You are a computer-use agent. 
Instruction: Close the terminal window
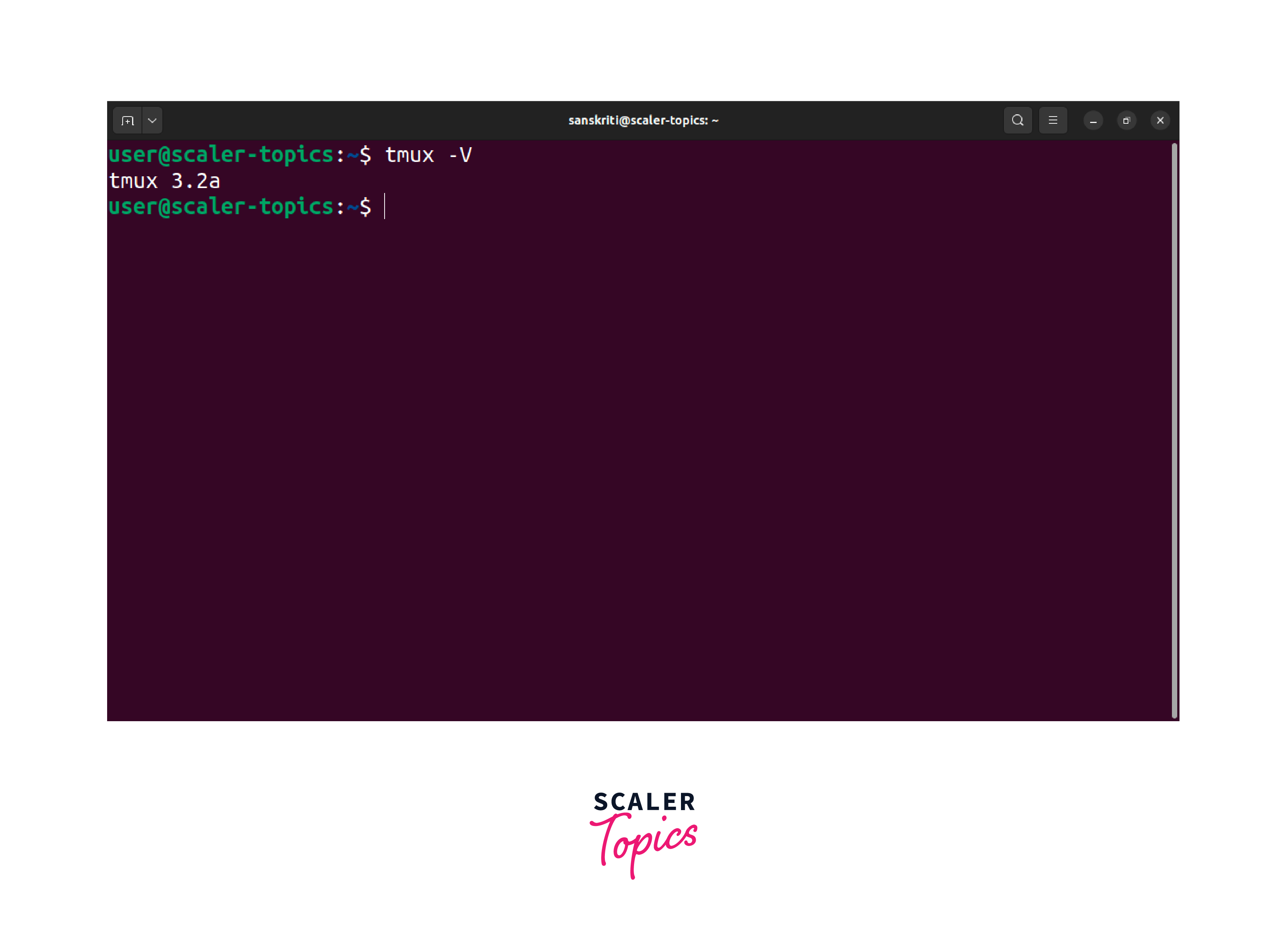[1160, 120]
